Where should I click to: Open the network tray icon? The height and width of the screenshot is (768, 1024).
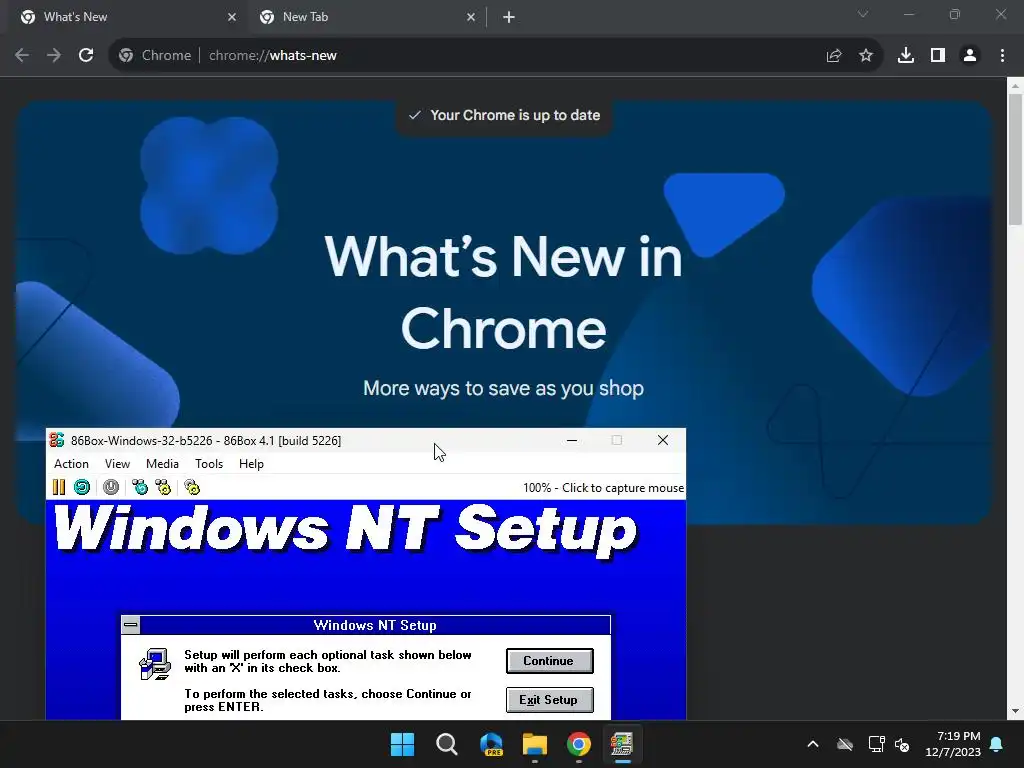[876, 744]
